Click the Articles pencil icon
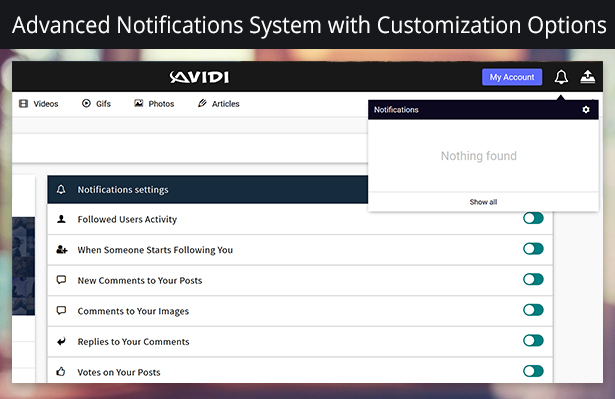Image resolution: width=615 pixels, height=399 pixels. [202, 103]
